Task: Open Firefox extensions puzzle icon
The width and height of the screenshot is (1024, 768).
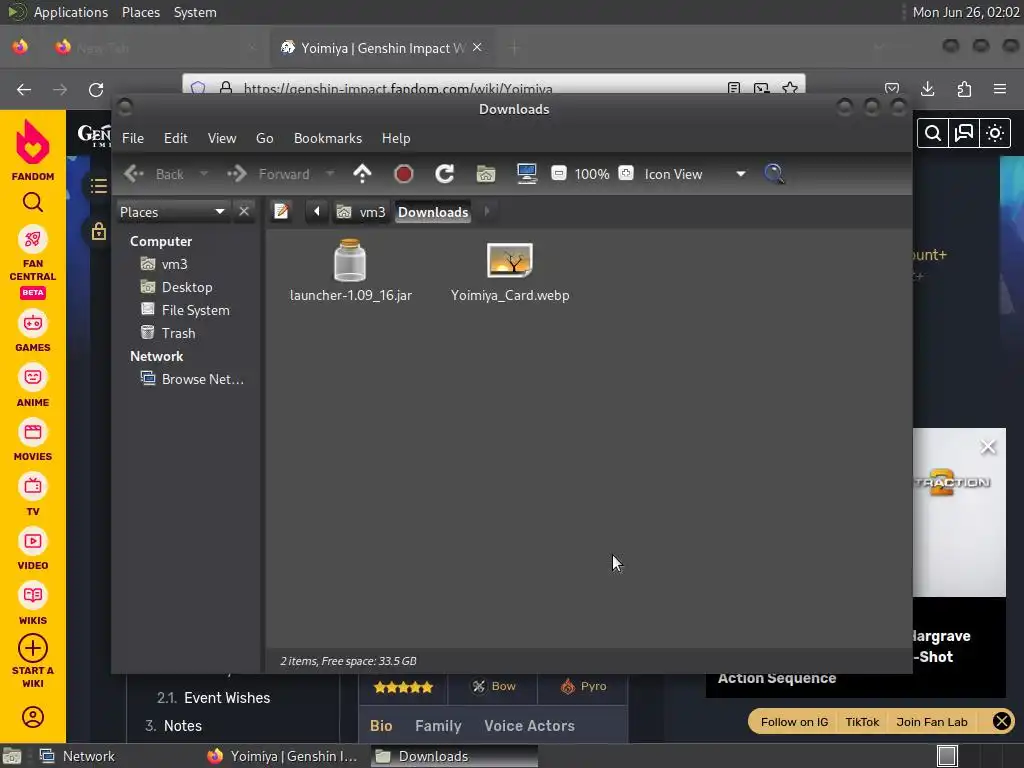Action: [x=964, y=89]
